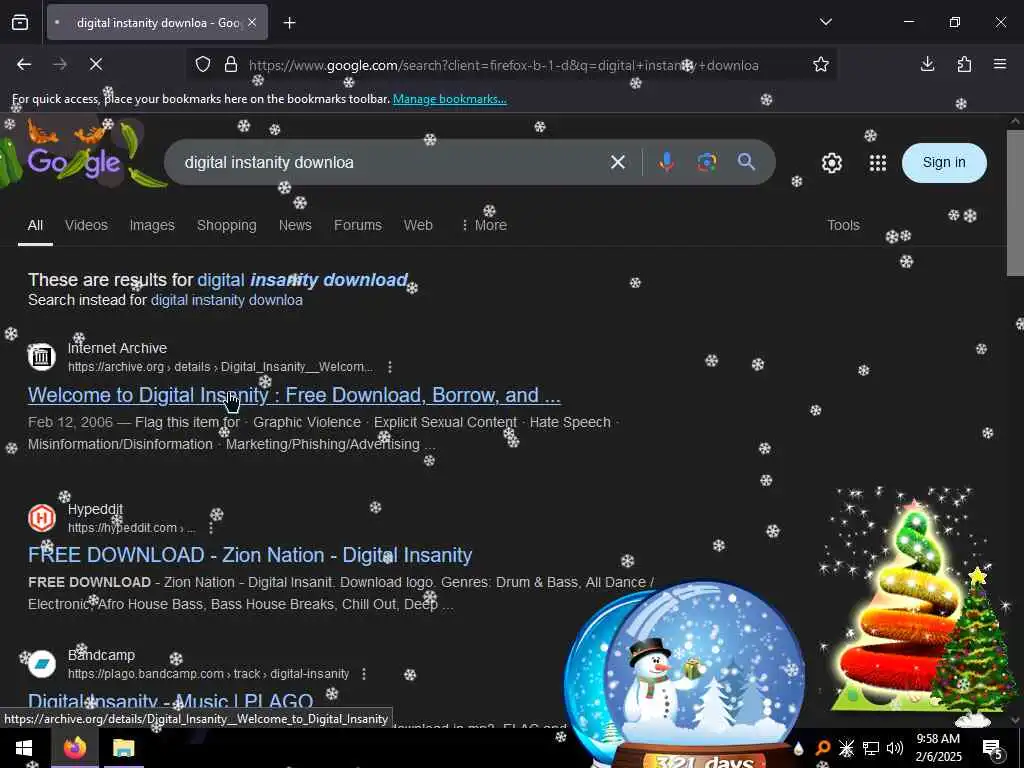Bookmark this page with star icon
The height and width of the screenshot is (768, 1024).
[821, 65]
